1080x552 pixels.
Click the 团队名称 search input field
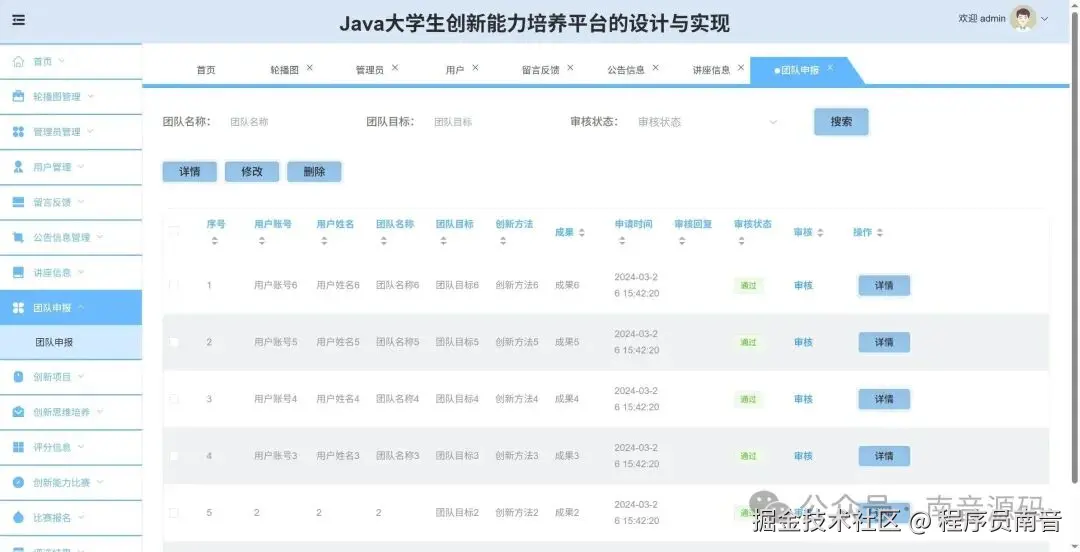tap(286, 122)
